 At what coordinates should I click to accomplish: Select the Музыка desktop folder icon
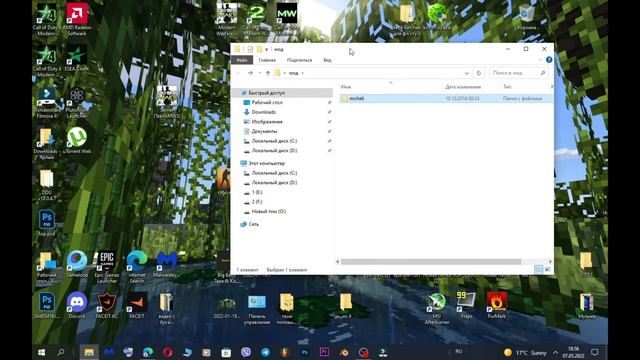click(x=587, y=306)
